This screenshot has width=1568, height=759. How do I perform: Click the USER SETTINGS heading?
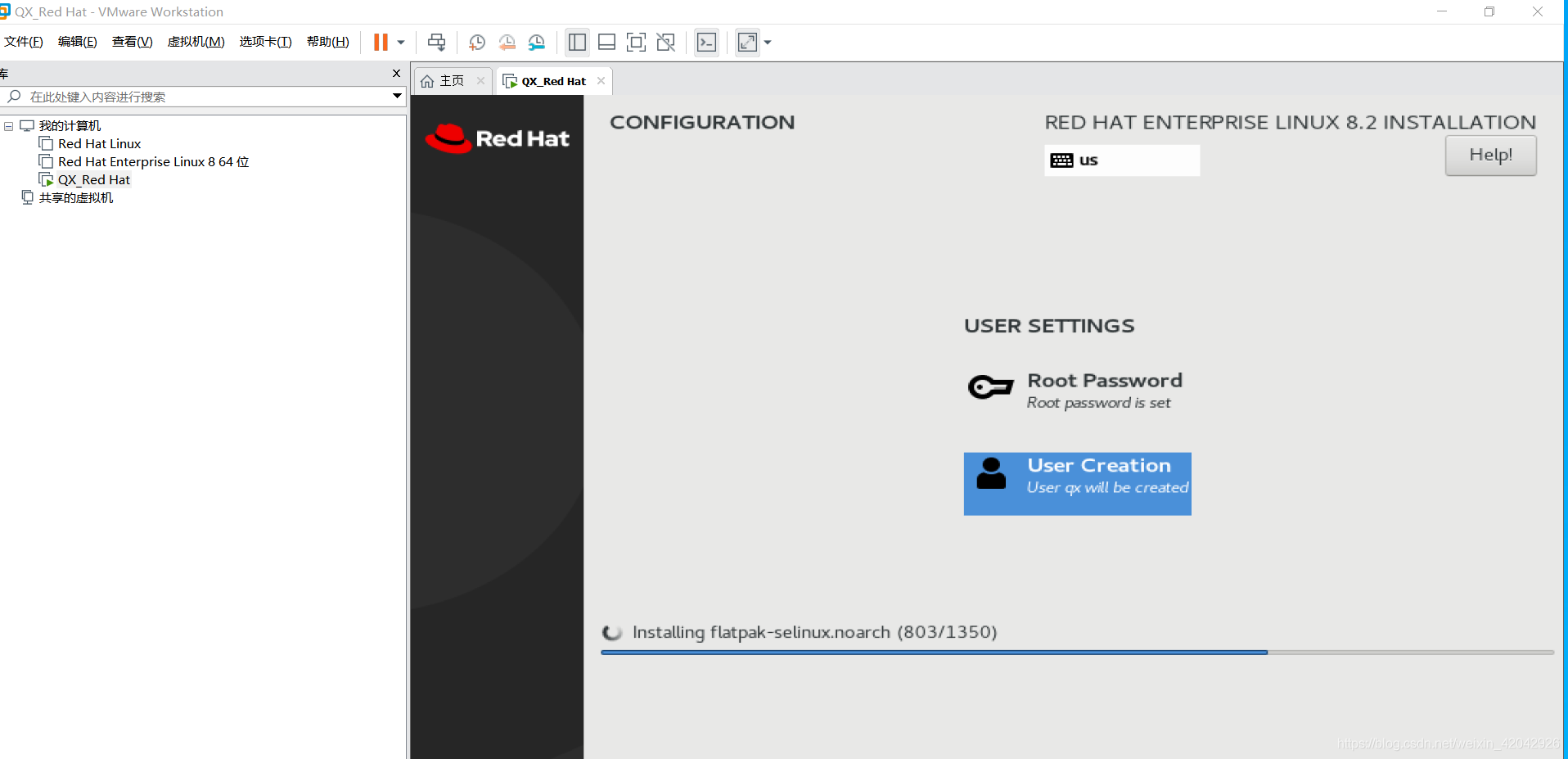tap(1049, 326)
